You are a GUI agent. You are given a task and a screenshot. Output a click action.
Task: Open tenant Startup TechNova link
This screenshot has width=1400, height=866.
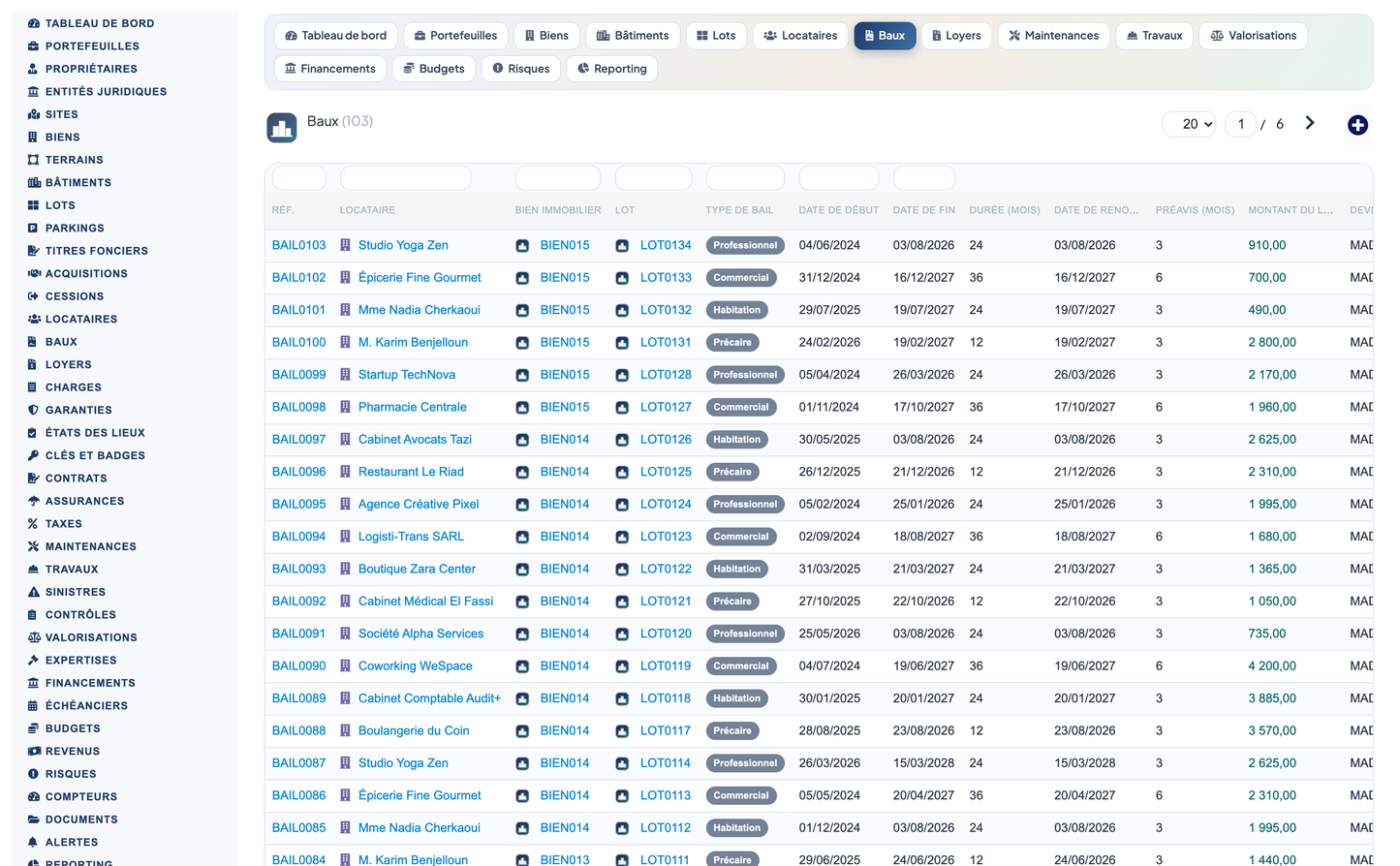tap(407, 375)
